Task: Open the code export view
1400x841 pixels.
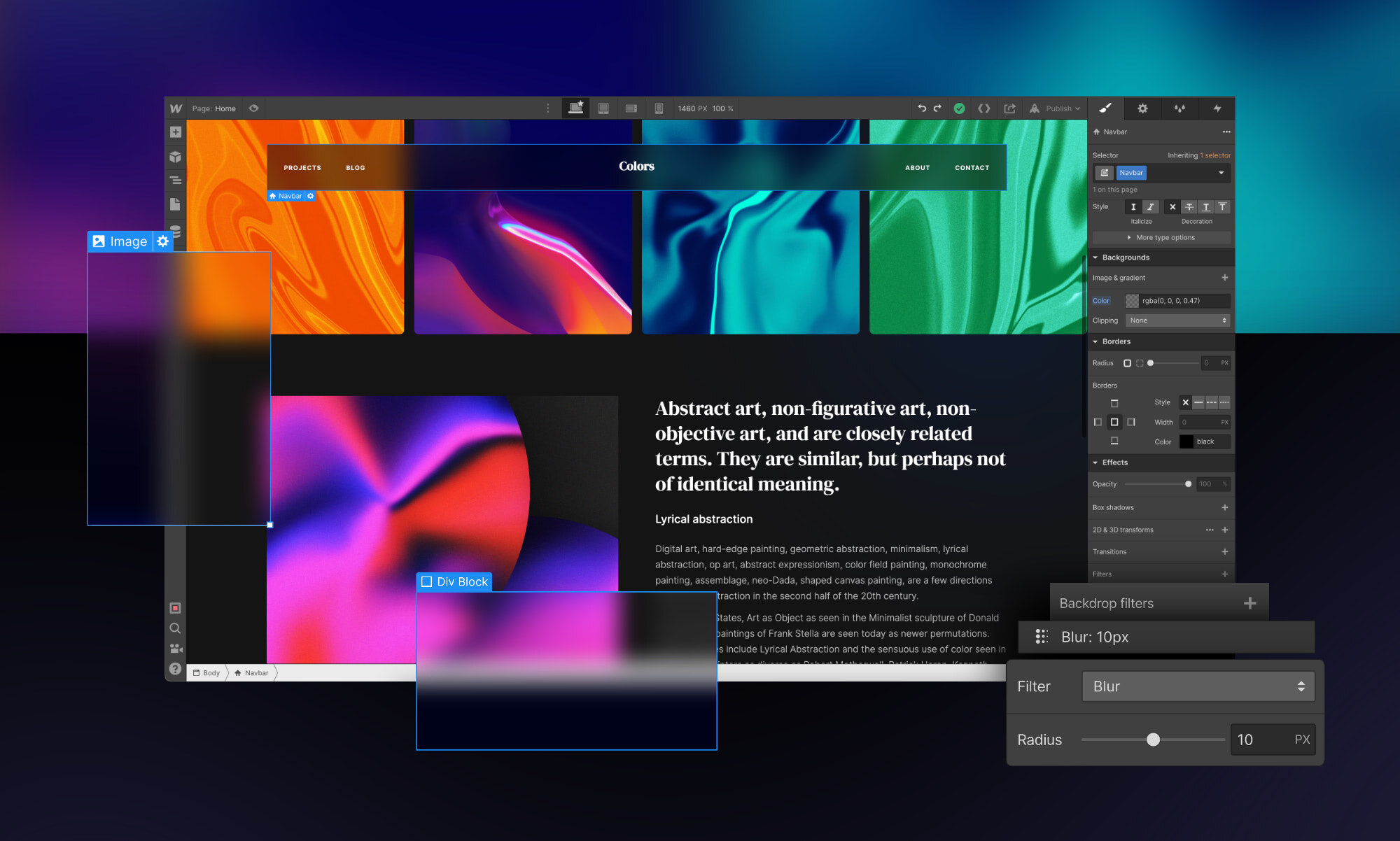Action: pyautogui.click(x=983, y=108)
